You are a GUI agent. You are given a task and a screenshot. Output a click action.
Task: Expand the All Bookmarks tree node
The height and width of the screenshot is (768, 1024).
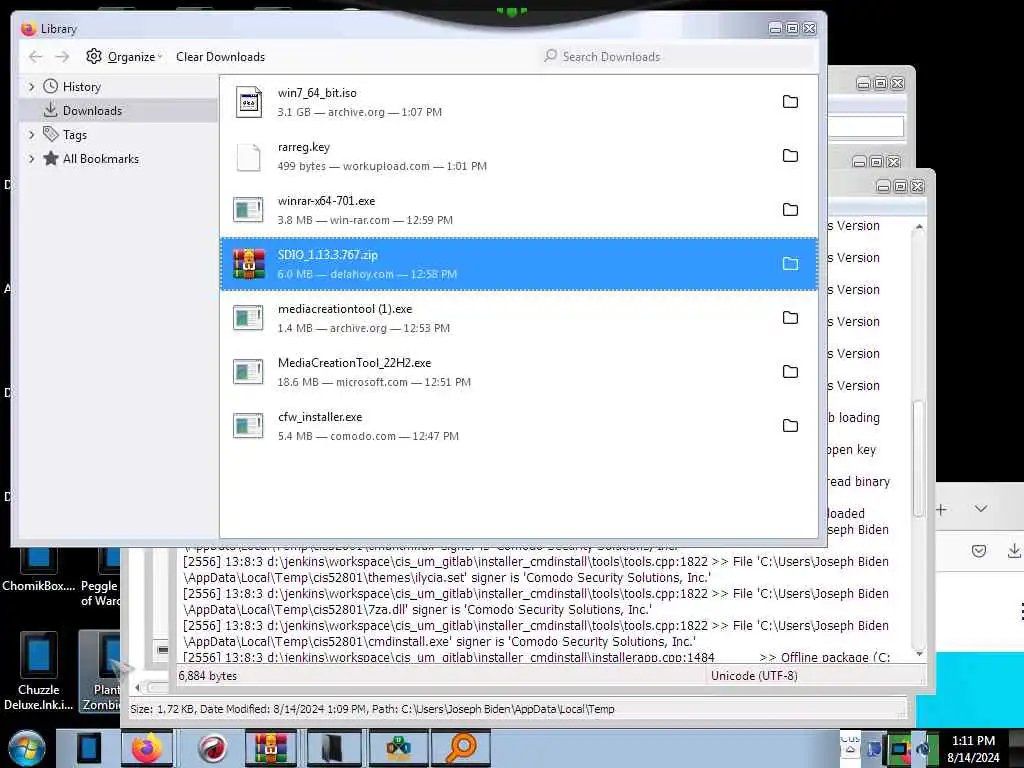coord(31,159)
